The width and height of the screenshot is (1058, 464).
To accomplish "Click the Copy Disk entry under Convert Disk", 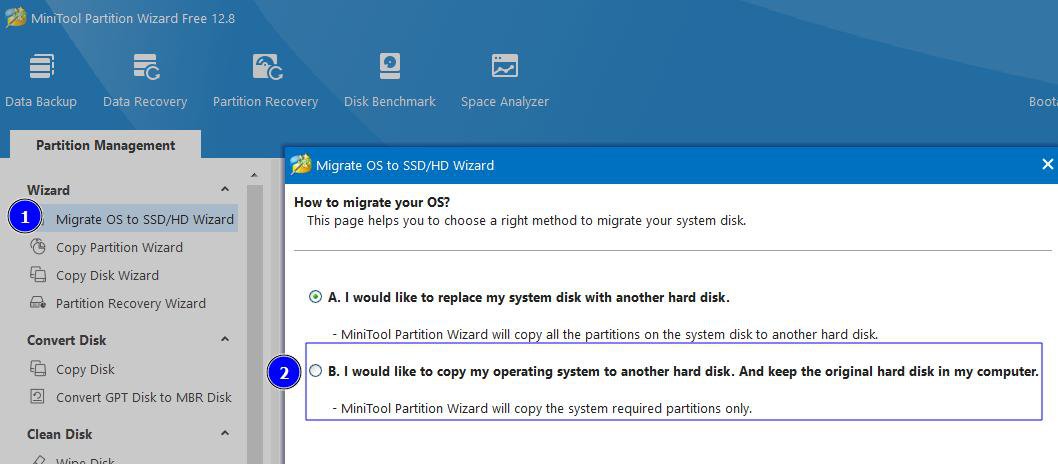I will click(85, 369).
